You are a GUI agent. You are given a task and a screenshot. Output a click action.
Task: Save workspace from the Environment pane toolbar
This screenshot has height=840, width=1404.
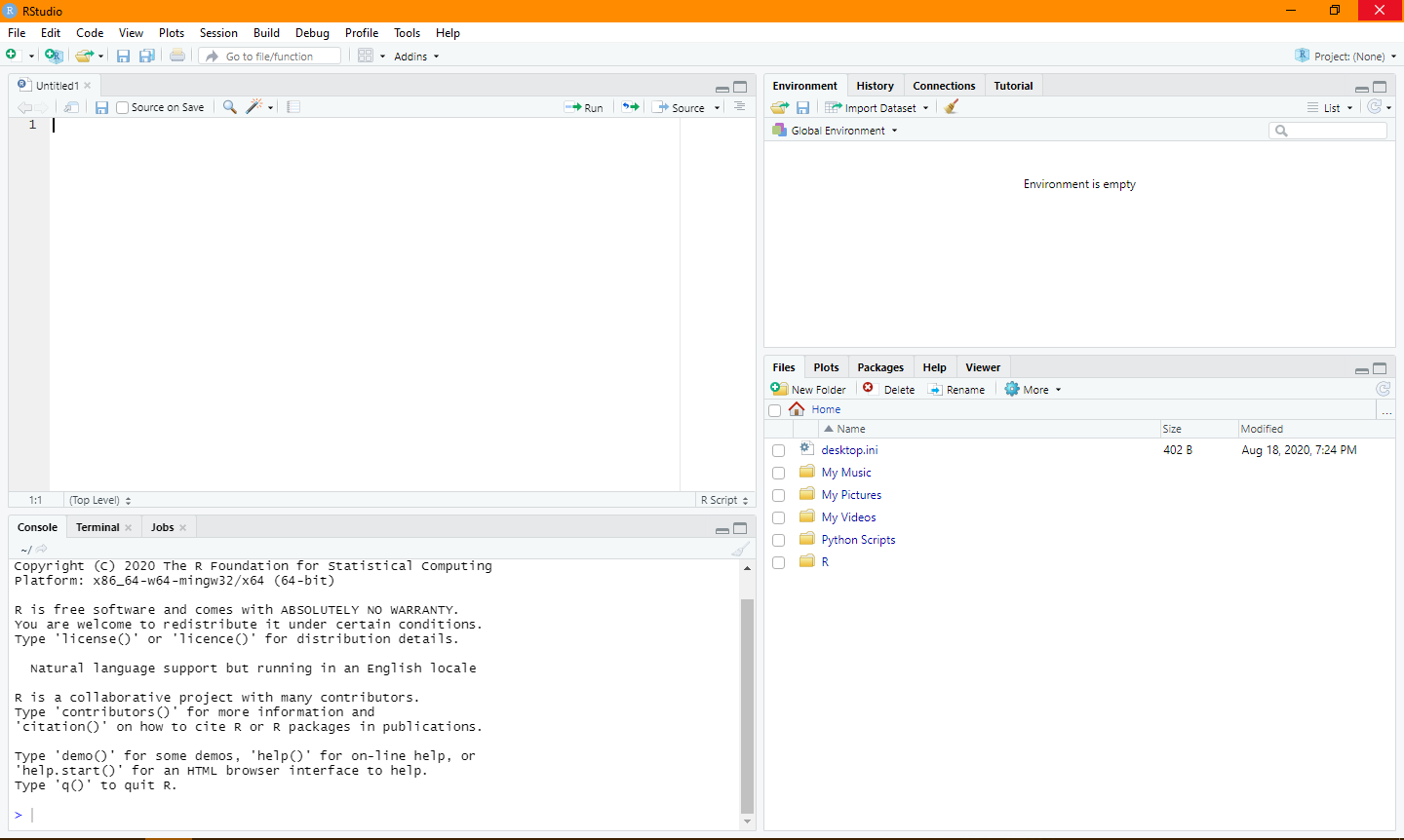802,107
